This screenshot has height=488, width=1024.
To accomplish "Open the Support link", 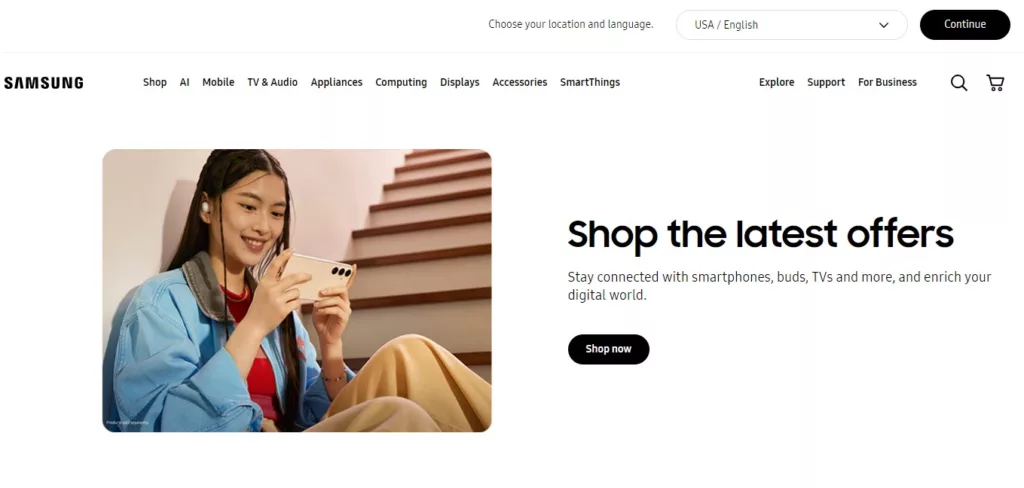I will click(826, 82).
